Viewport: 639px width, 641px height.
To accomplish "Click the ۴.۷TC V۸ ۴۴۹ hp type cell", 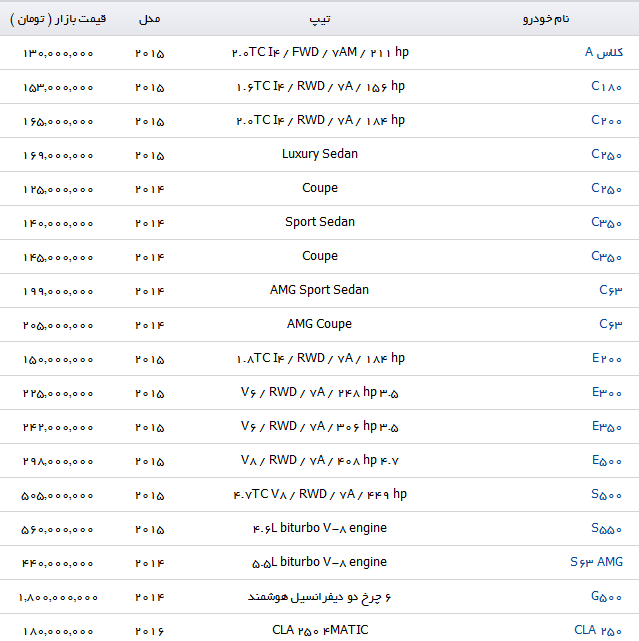I will pos(320,494).
